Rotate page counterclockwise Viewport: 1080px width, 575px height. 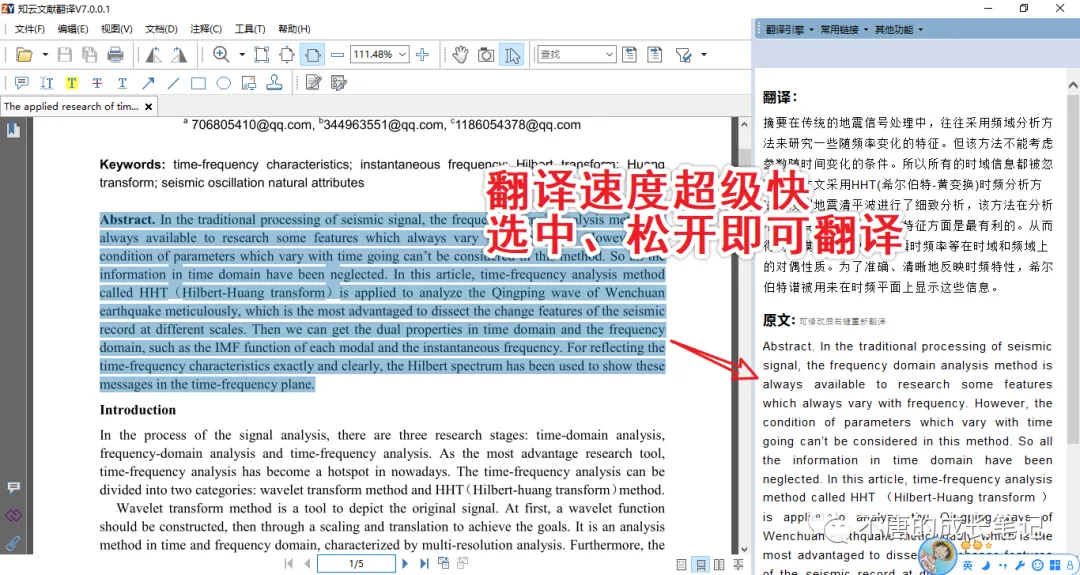pyautogui.click(x=154, y=54)
